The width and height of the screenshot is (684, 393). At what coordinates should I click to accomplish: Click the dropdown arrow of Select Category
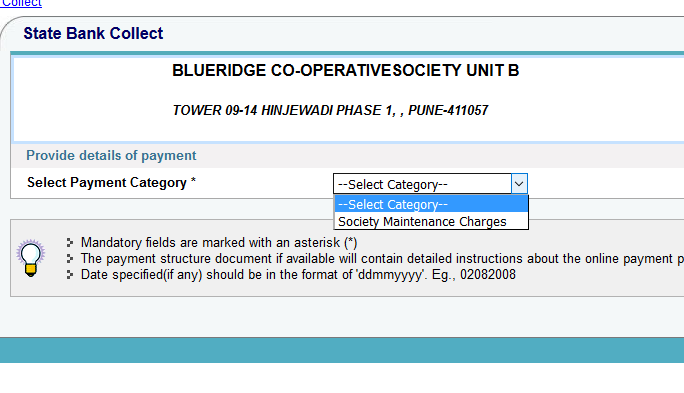coord(519,184)
